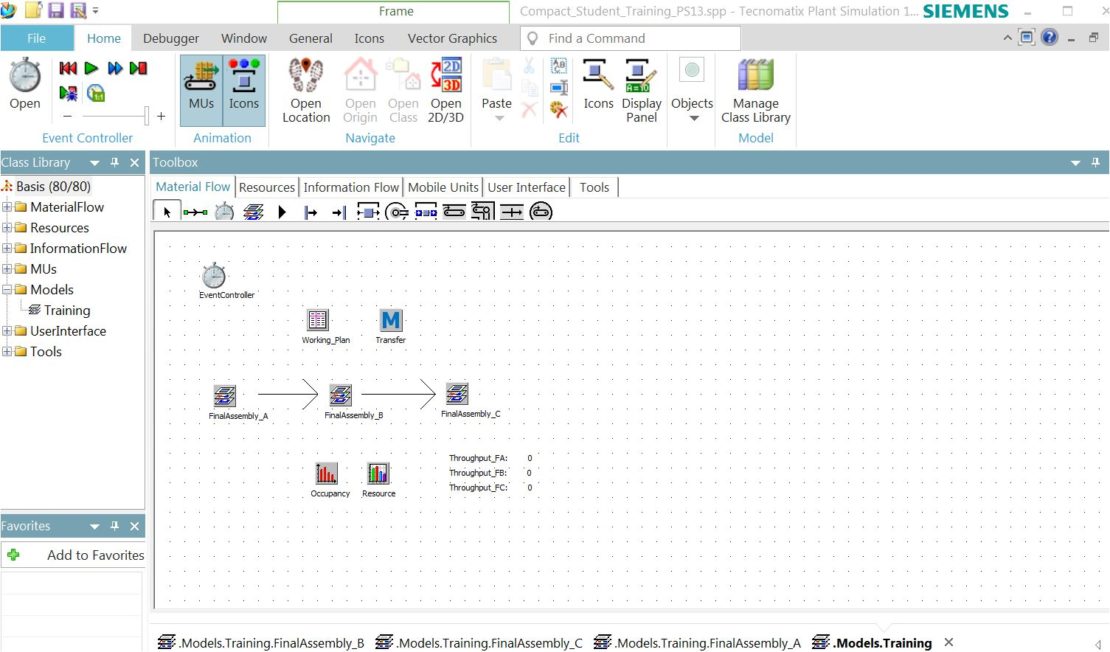Image resolution: width=1110 pixels, height=652 pixels.
Task: Select the Connector tool in Material Flow toolbox
Action: pos(195,211)
